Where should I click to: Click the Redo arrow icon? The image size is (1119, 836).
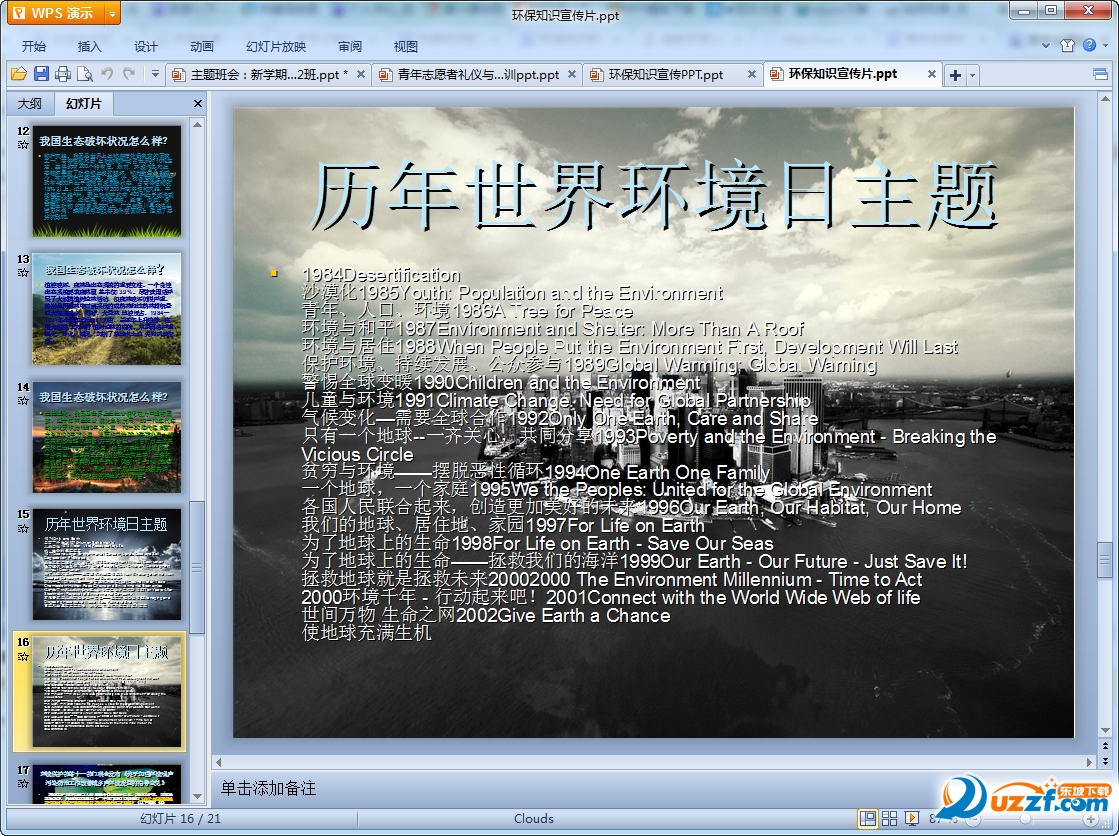point(129,73)
